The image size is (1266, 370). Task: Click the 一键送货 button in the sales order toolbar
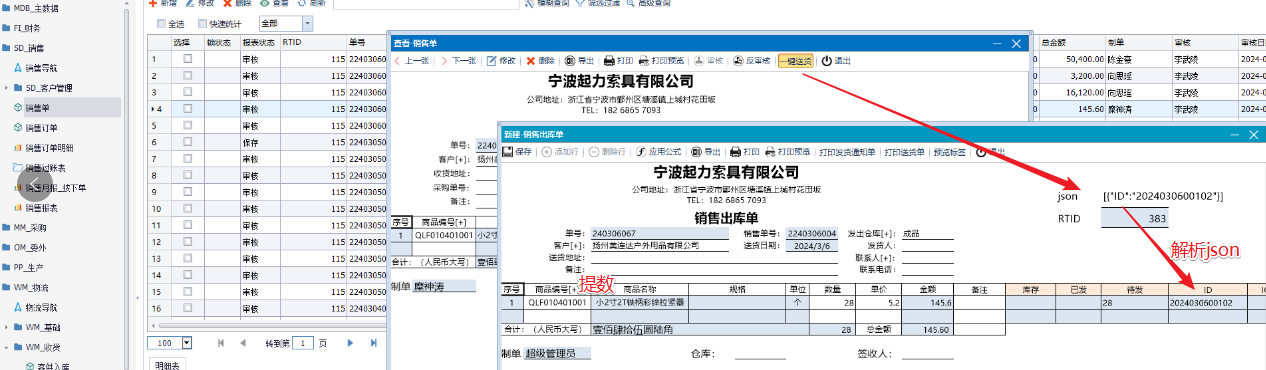pos(796,61)
